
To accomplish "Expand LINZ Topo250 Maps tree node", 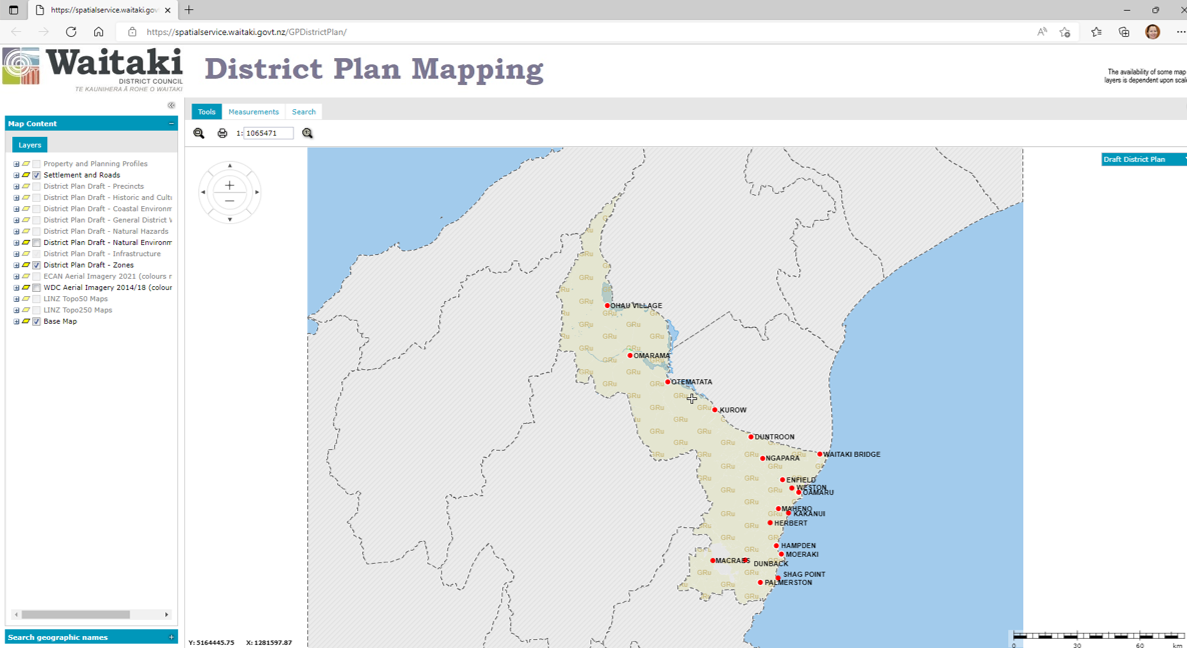I will [x=16, y=310].
